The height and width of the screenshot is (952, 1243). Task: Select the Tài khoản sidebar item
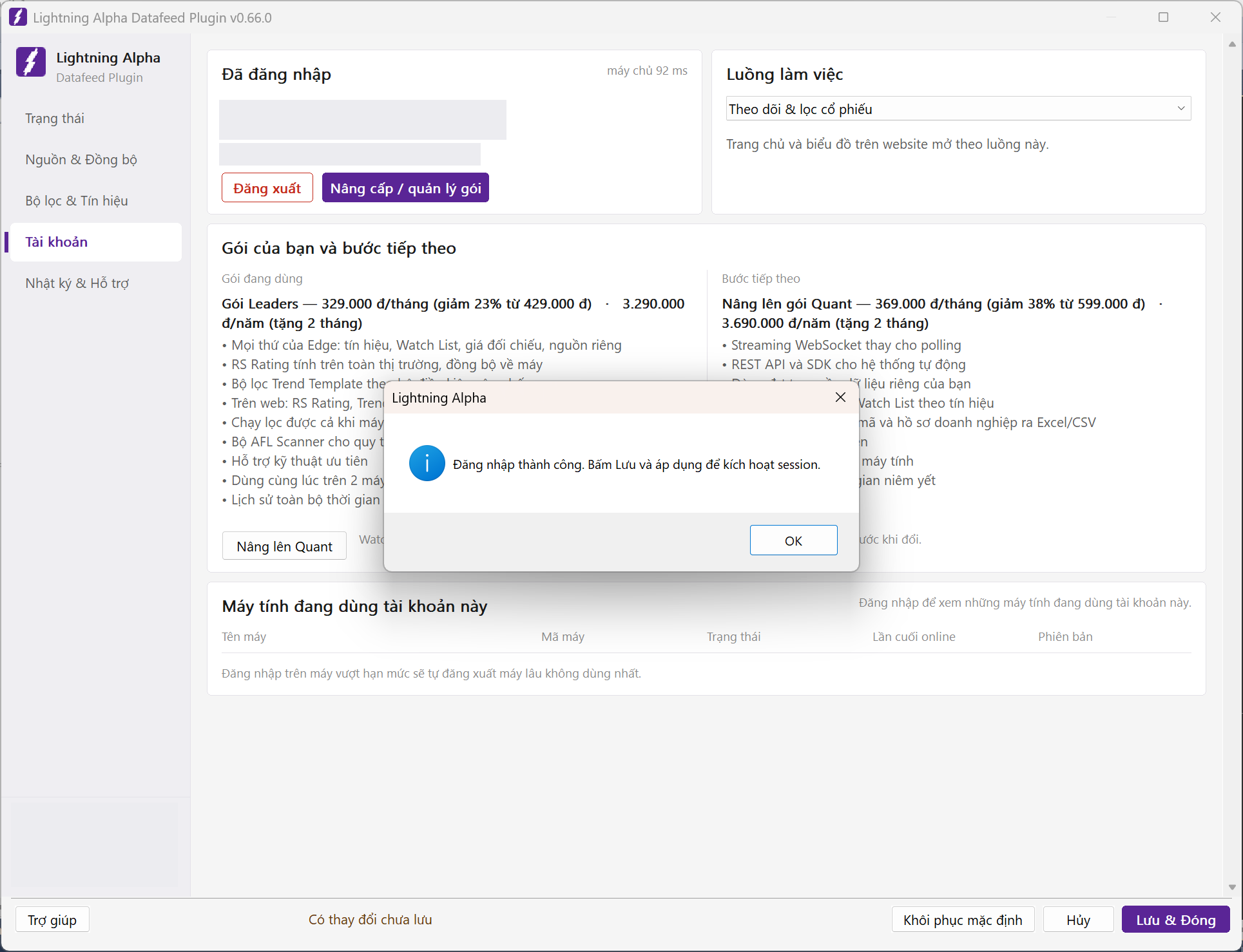pos(96,242)
